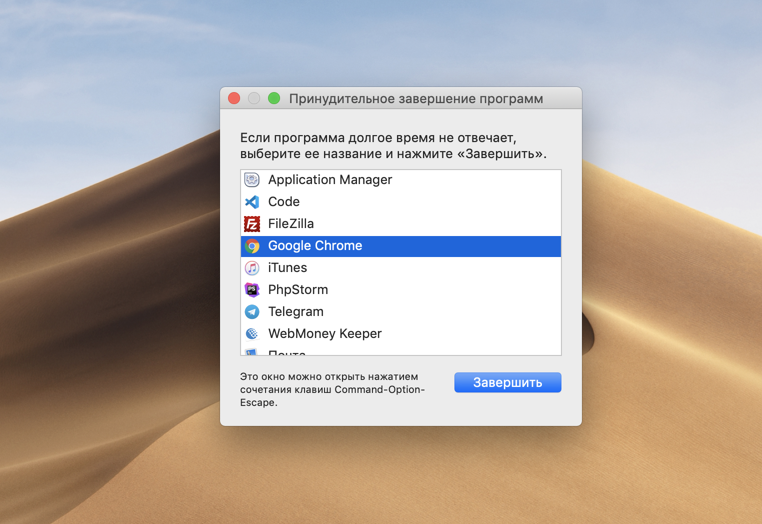Image resolution: width=762 pixels, height=524 pixels.
Task: Select the Google Chrome entry text
Action: click(315, 245)
